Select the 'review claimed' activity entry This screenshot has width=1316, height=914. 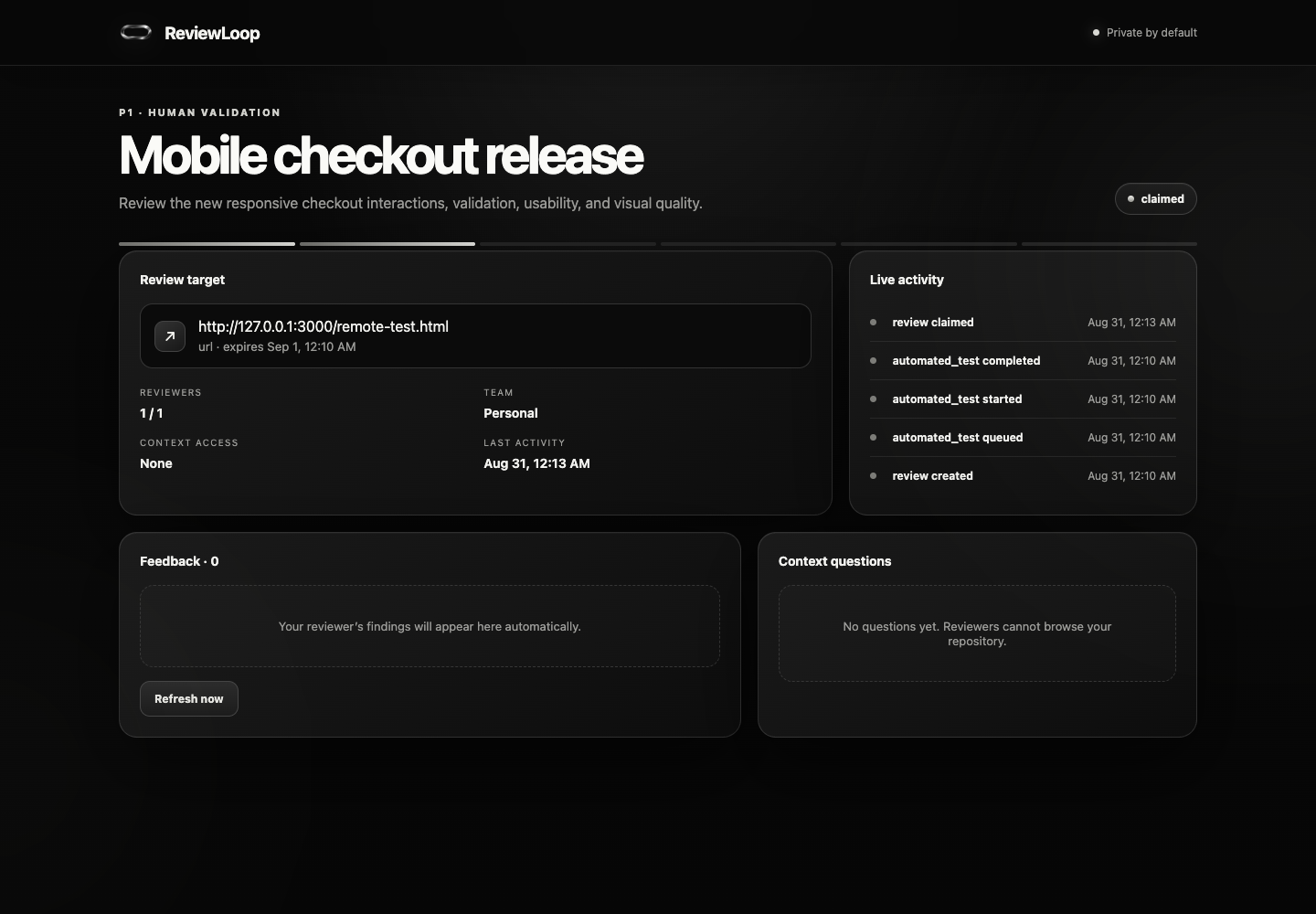click(1023, 323)
